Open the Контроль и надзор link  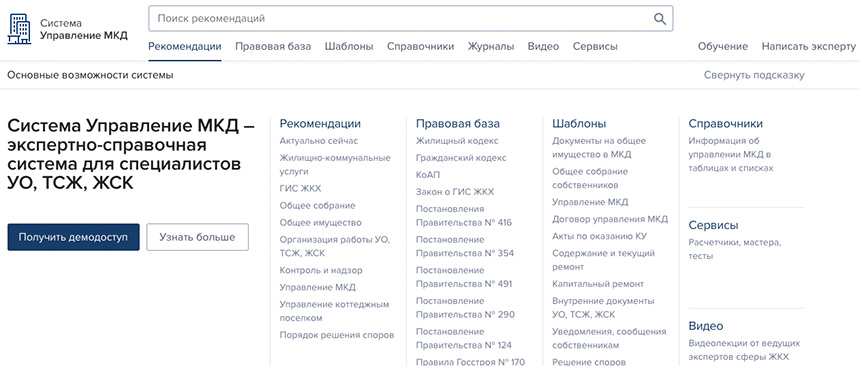pyautogui.click(x=321, y=270)
